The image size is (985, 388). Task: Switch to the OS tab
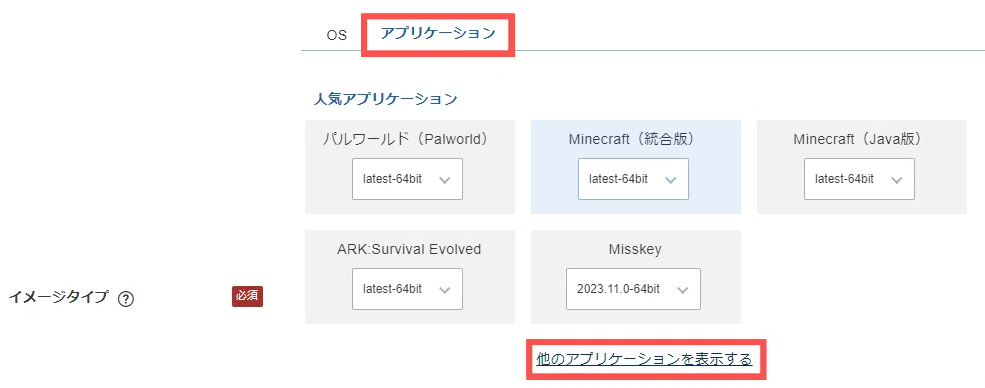point(337,35)
